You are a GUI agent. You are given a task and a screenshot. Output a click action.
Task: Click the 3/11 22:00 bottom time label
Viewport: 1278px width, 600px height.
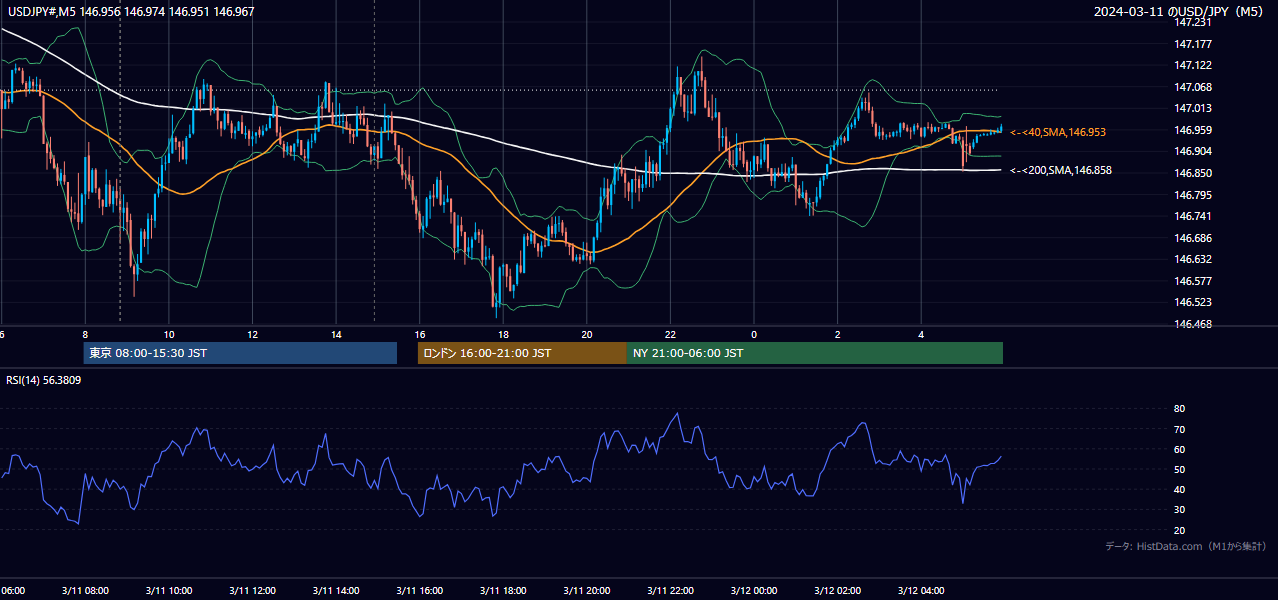(670, 591)
